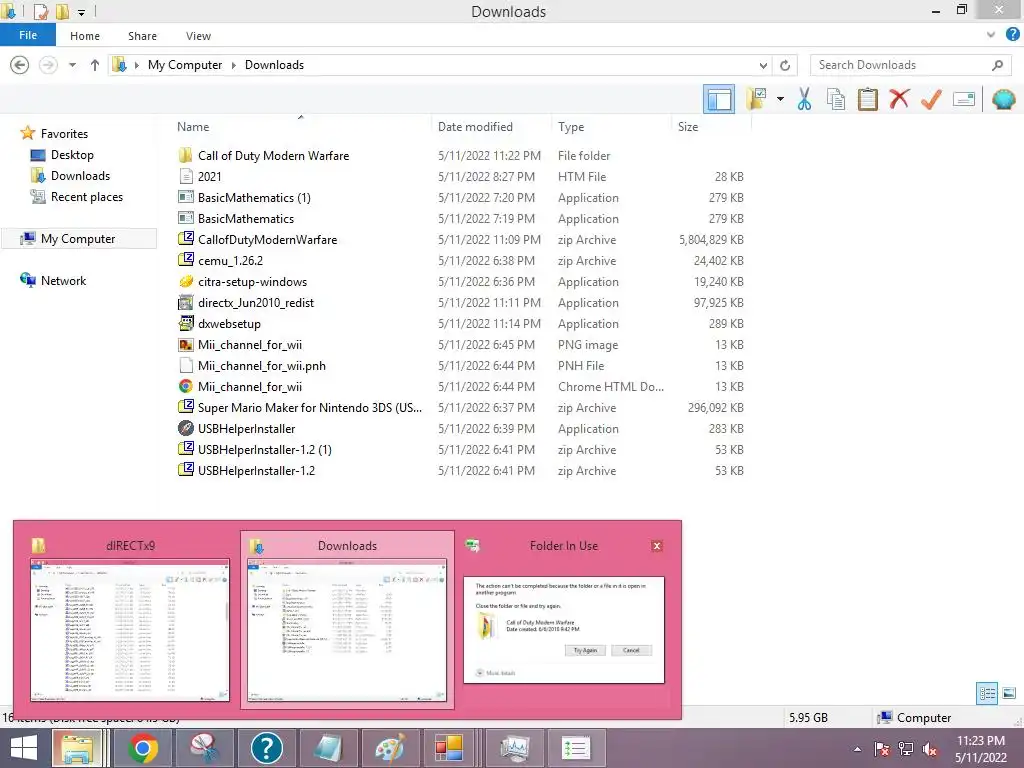Select the cemu_1.26.2 zip file

230,261
